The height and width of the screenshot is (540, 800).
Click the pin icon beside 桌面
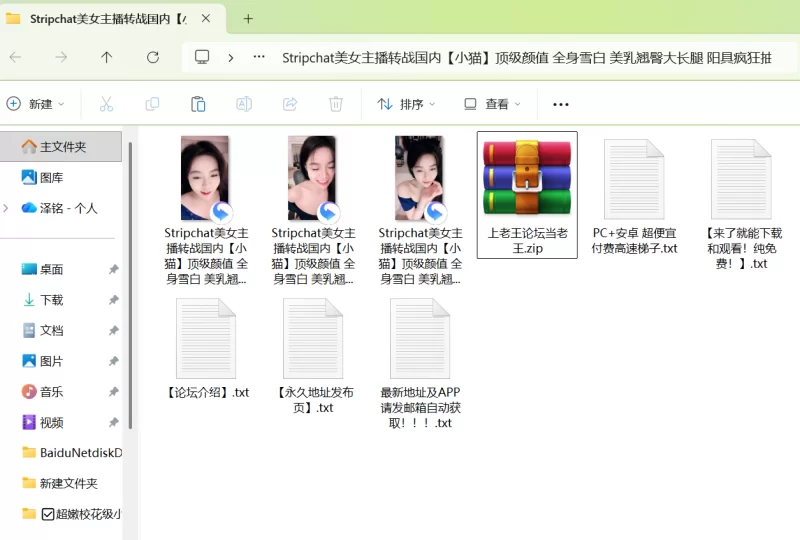113,269
